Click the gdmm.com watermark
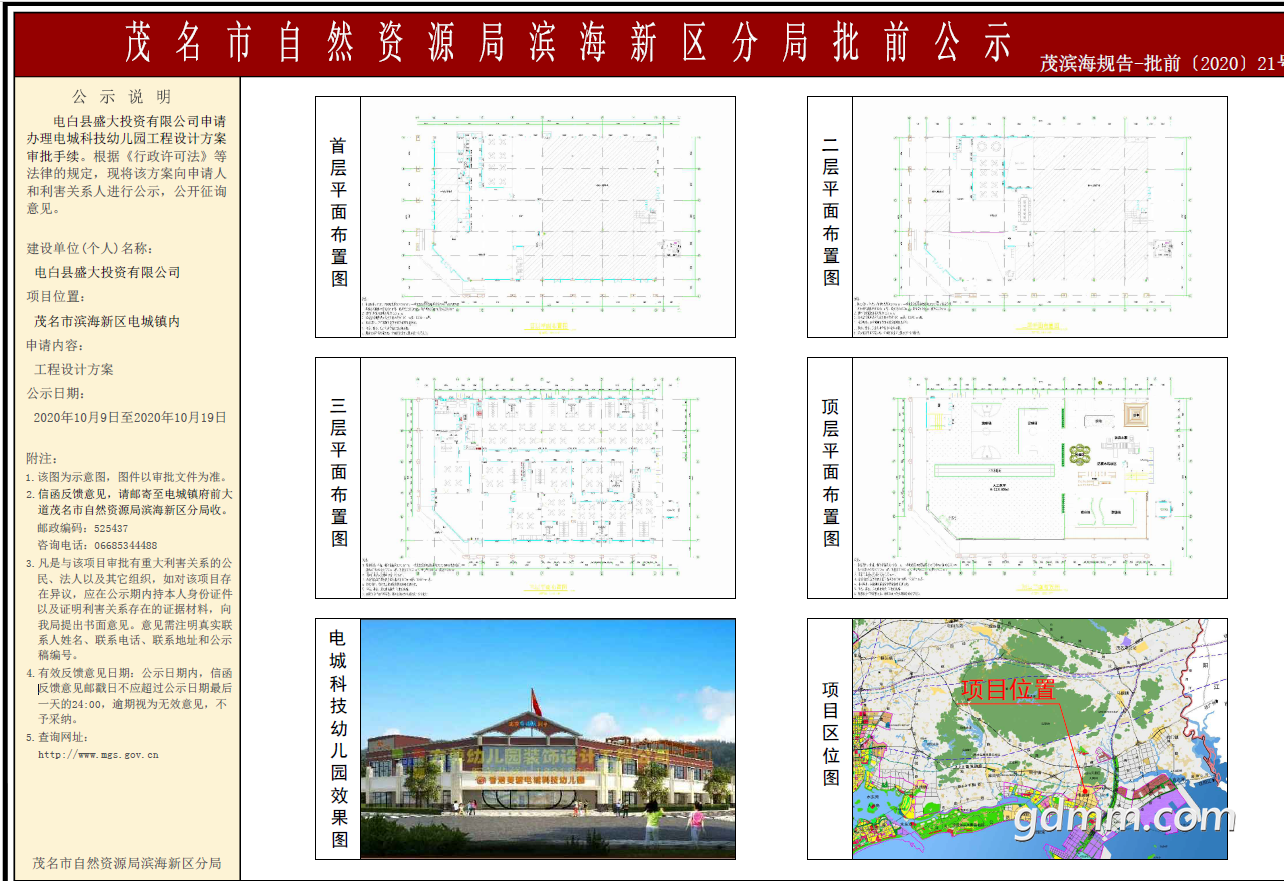Viewport: 1284px width, 881px height. [1124, 819]
